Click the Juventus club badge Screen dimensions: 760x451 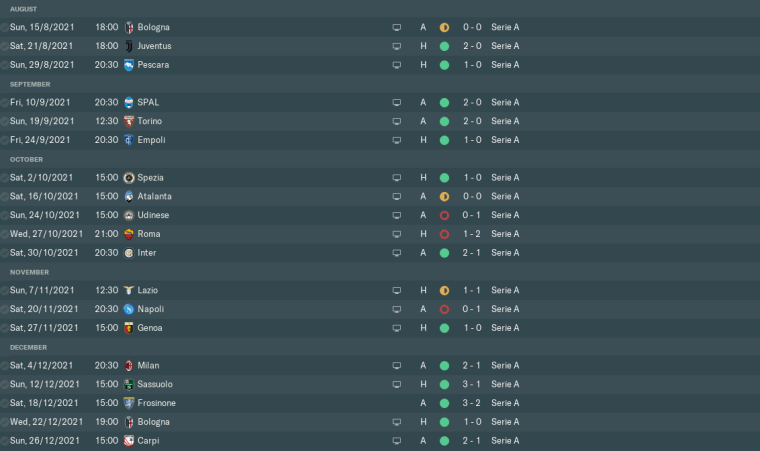[129, 46]
